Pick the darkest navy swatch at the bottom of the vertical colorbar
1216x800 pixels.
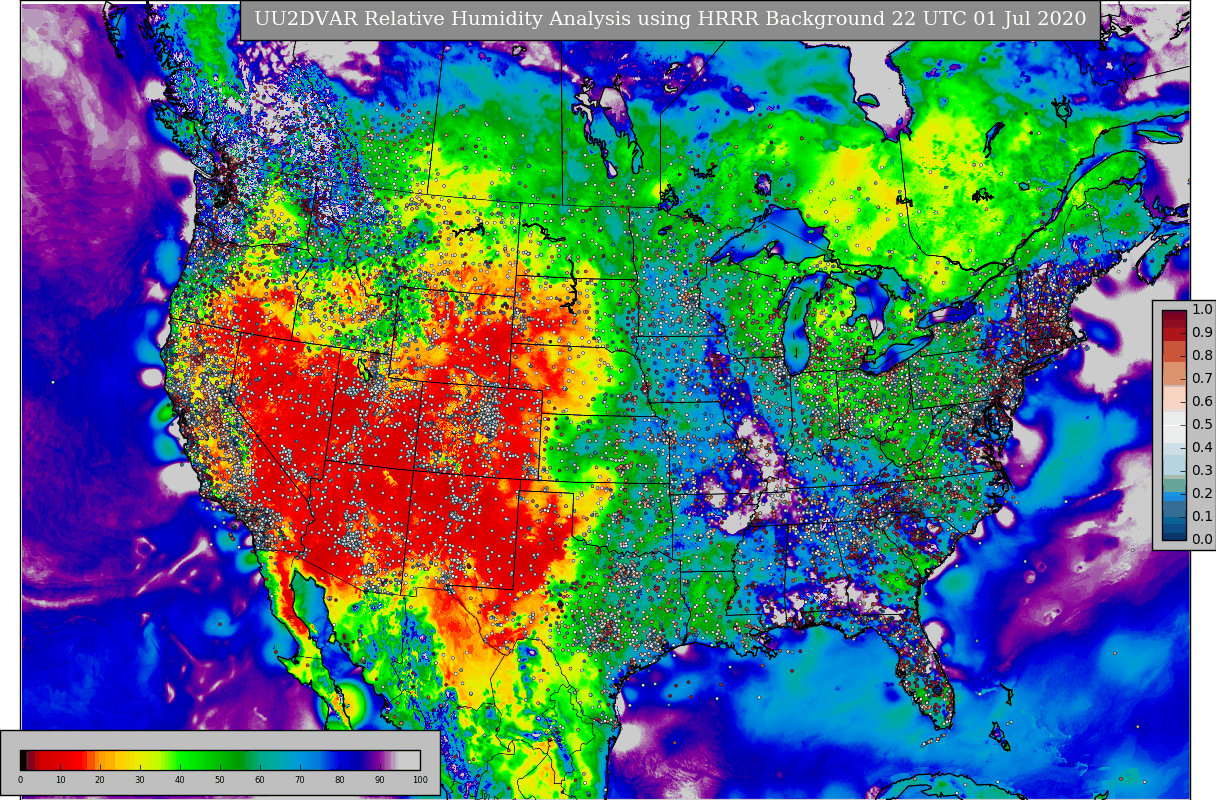(1174, 536)
